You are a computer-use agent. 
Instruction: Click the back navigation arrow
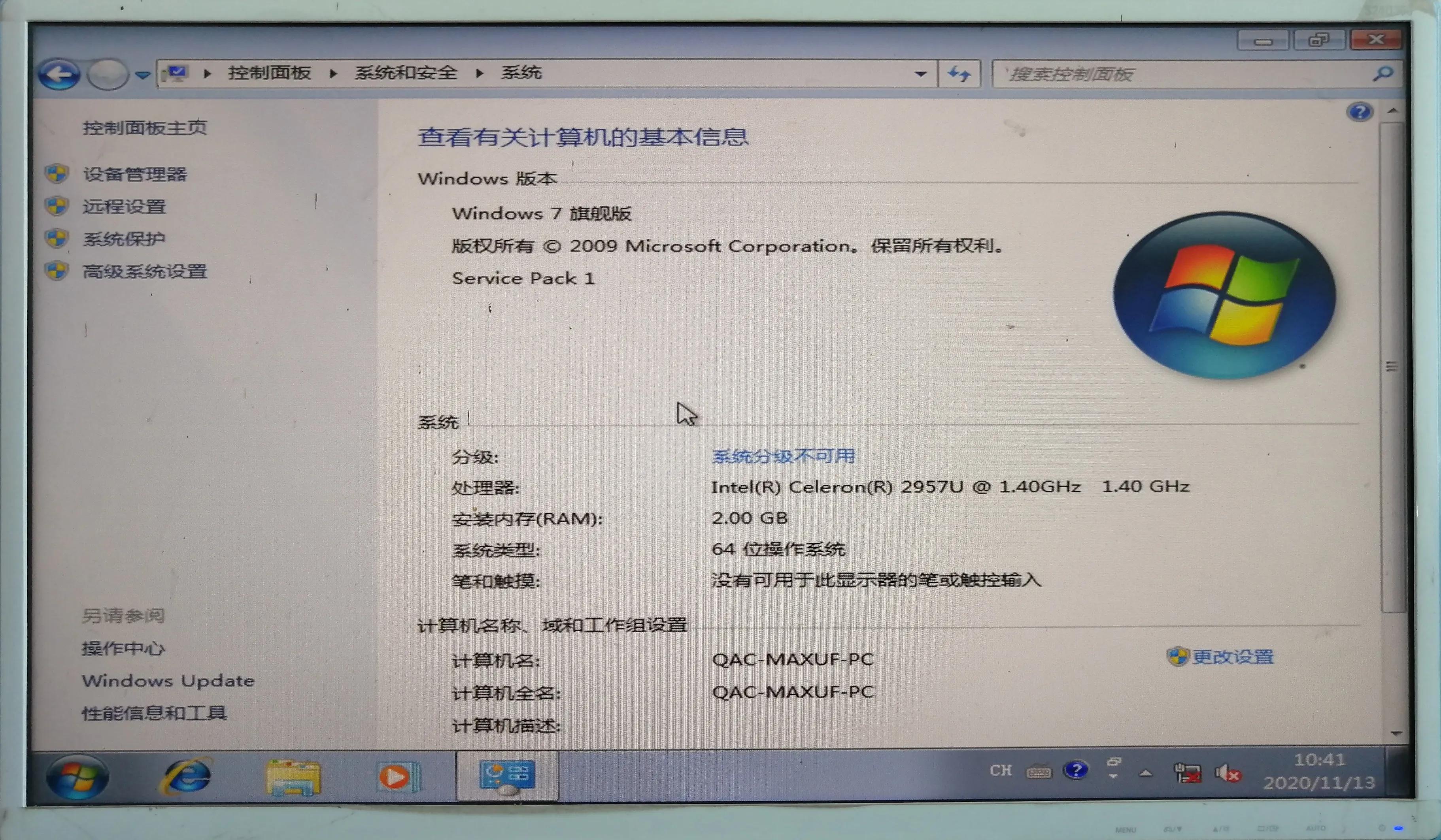pyautogui.click(x=59, y=74)
